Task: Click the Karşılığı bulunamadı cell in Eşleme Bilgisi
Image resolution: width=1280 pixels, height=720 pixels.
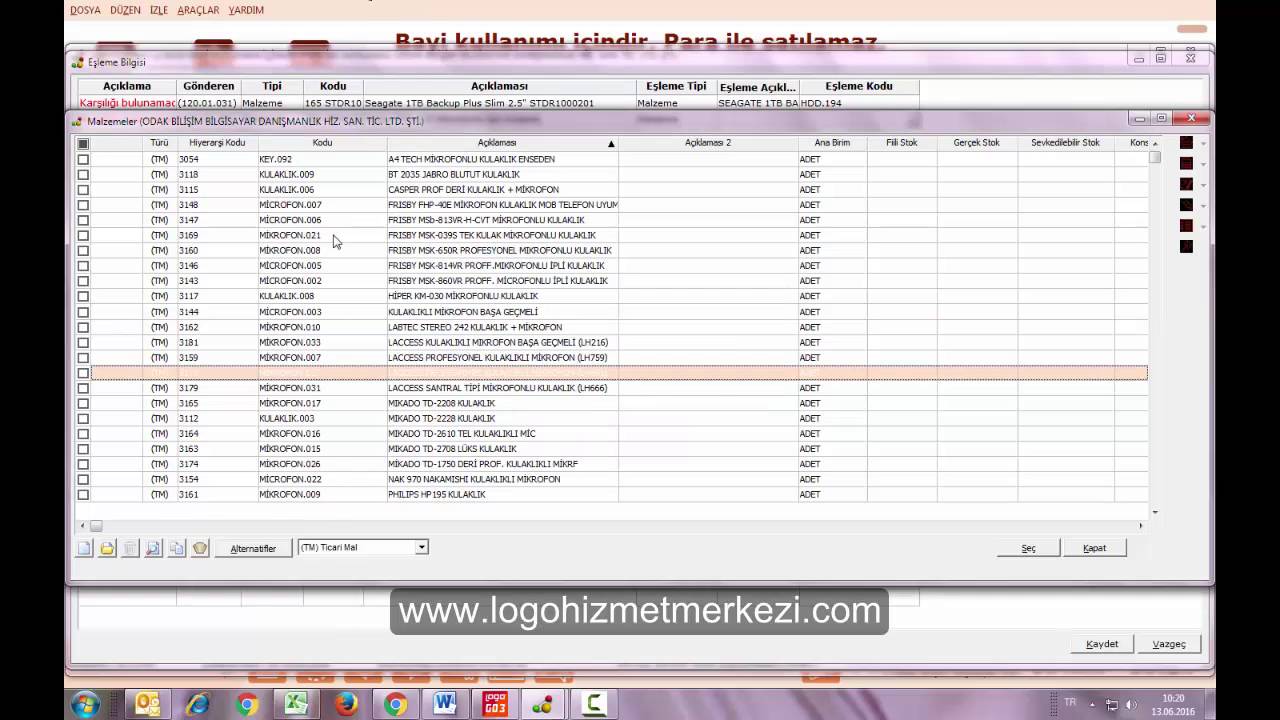Action: click(127, 103)
